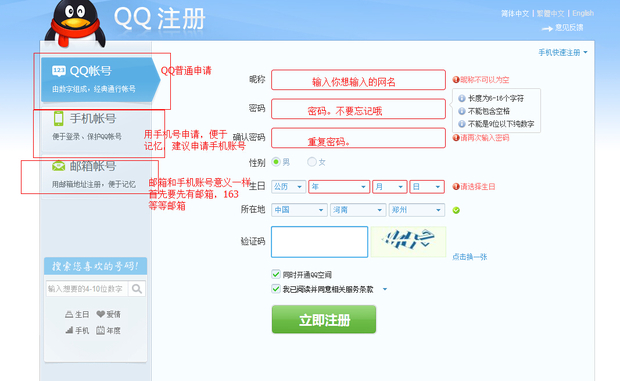The height and width of the screenshot is (381, 620).
Task: Click the 昵称 nickname input field
Action: click(358, 80)
